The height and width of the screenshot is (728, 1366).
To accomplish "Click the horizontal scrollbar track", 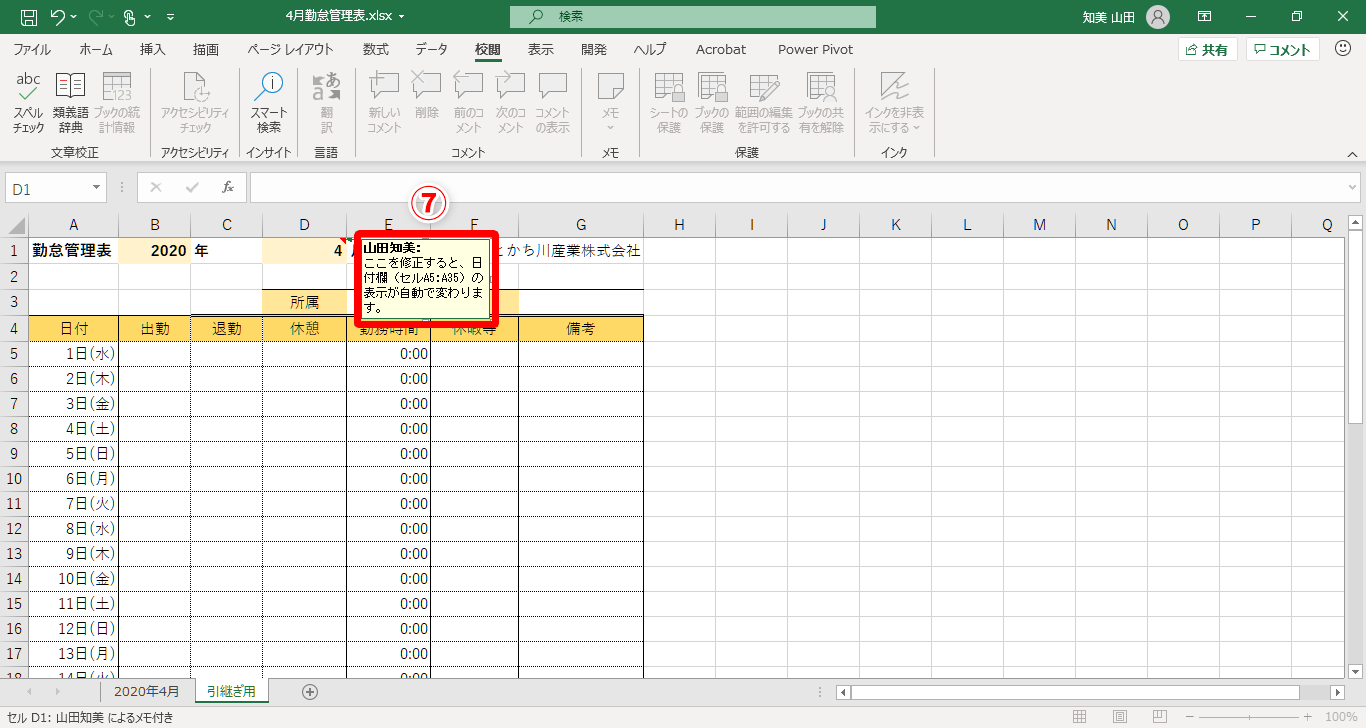I will pyautogui.click(x=1090, y=692).
